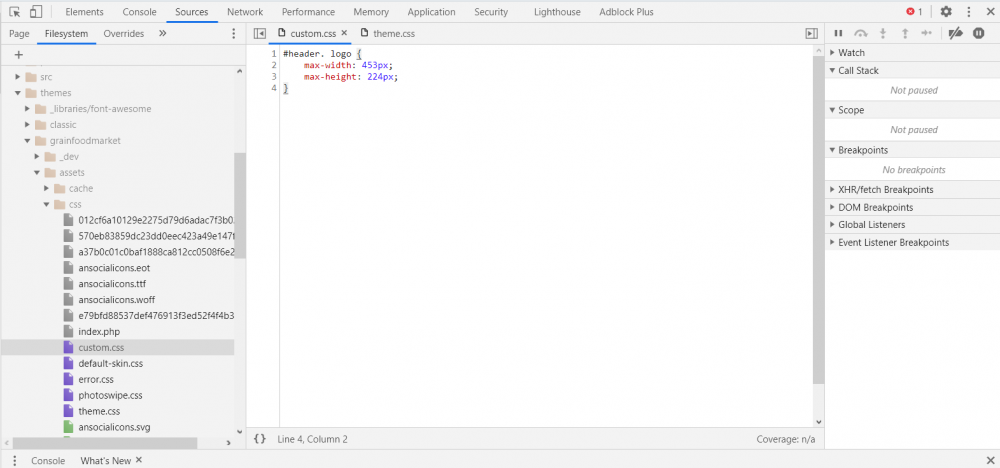Hide the debugger sidebar toggle icon
The width and height of the screenshot is (1000, 468).
(x=811, y=33)
